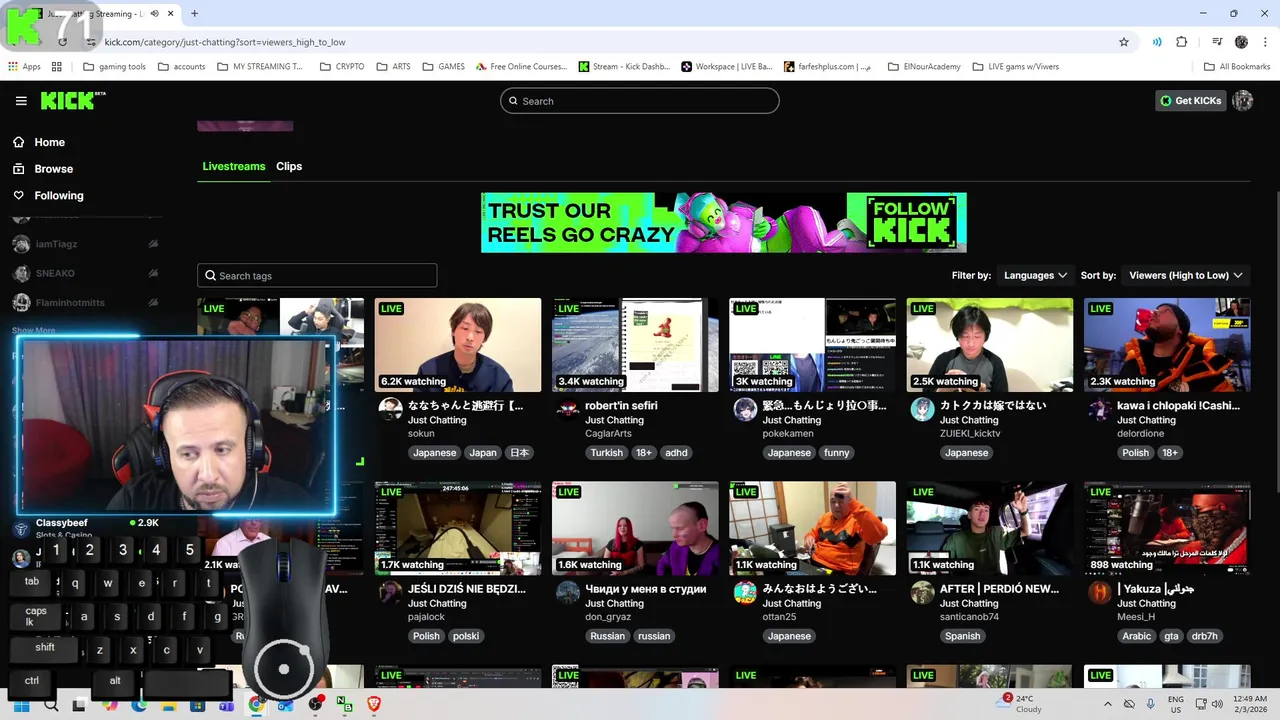Open the 3K watching stream thumbnail
The height and width of the screenshot is (720, 1280).
812,345
